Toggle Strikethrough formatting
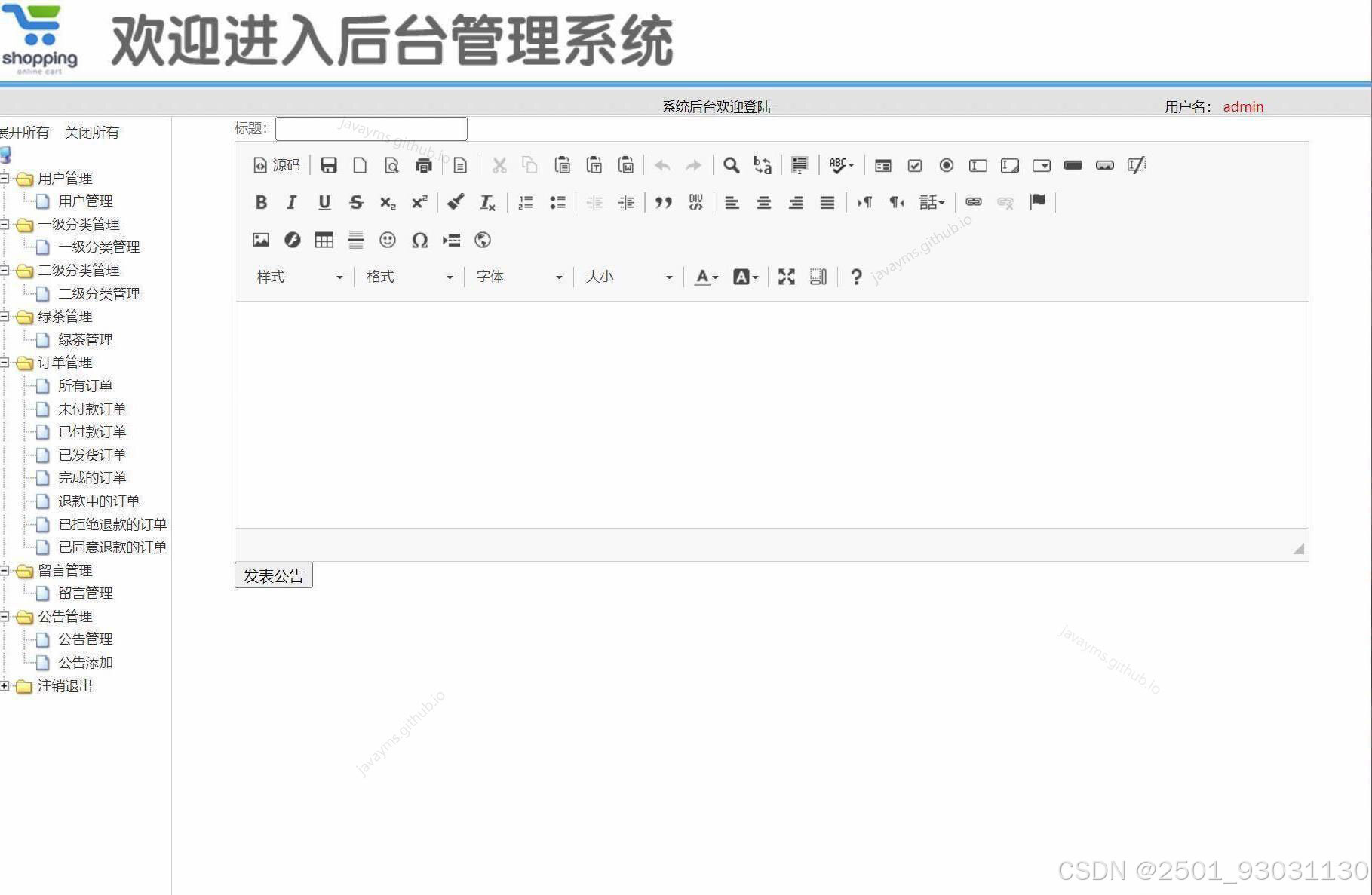 (356, 202)
